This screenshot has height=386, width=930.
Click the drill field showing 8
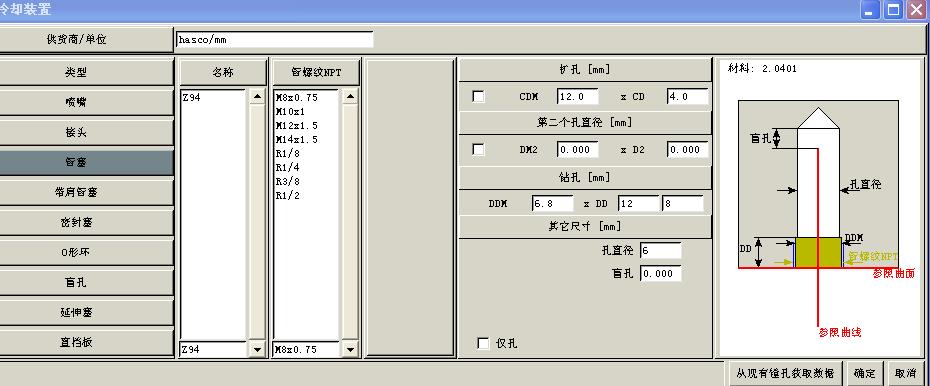pyautogui.click(x=683, y=203)
